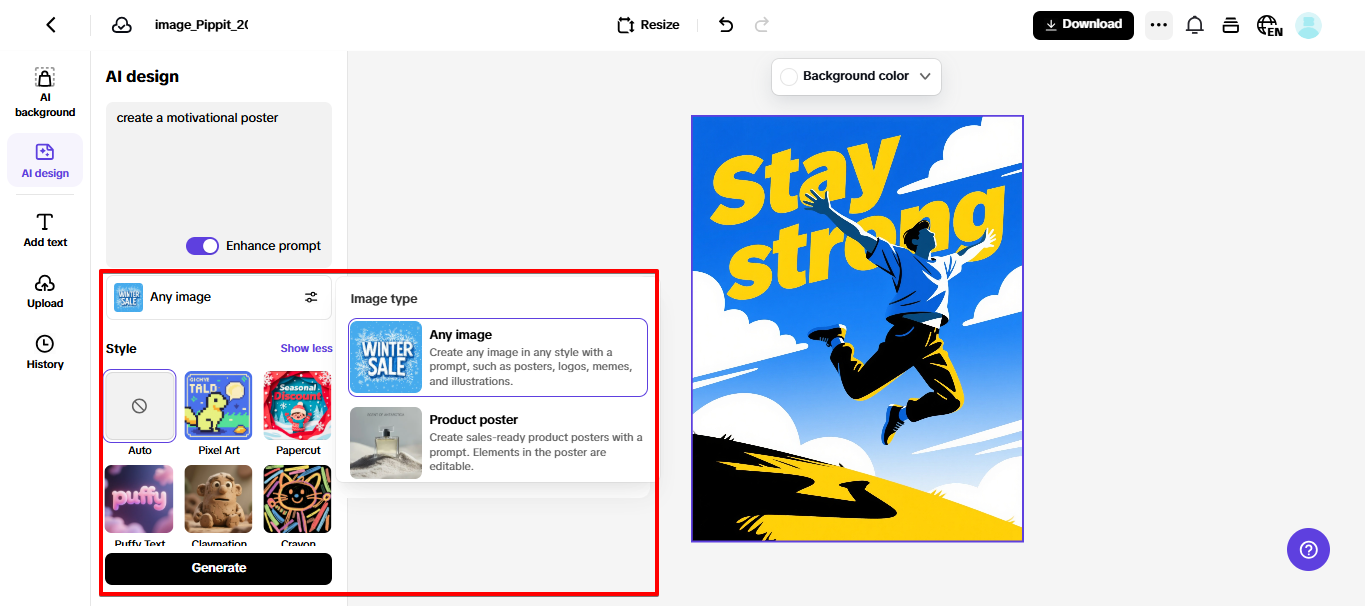Image resolution: width=1365 pixels, height=606 pixels.
Task: Open the notifications bell
Action: 1194,25
